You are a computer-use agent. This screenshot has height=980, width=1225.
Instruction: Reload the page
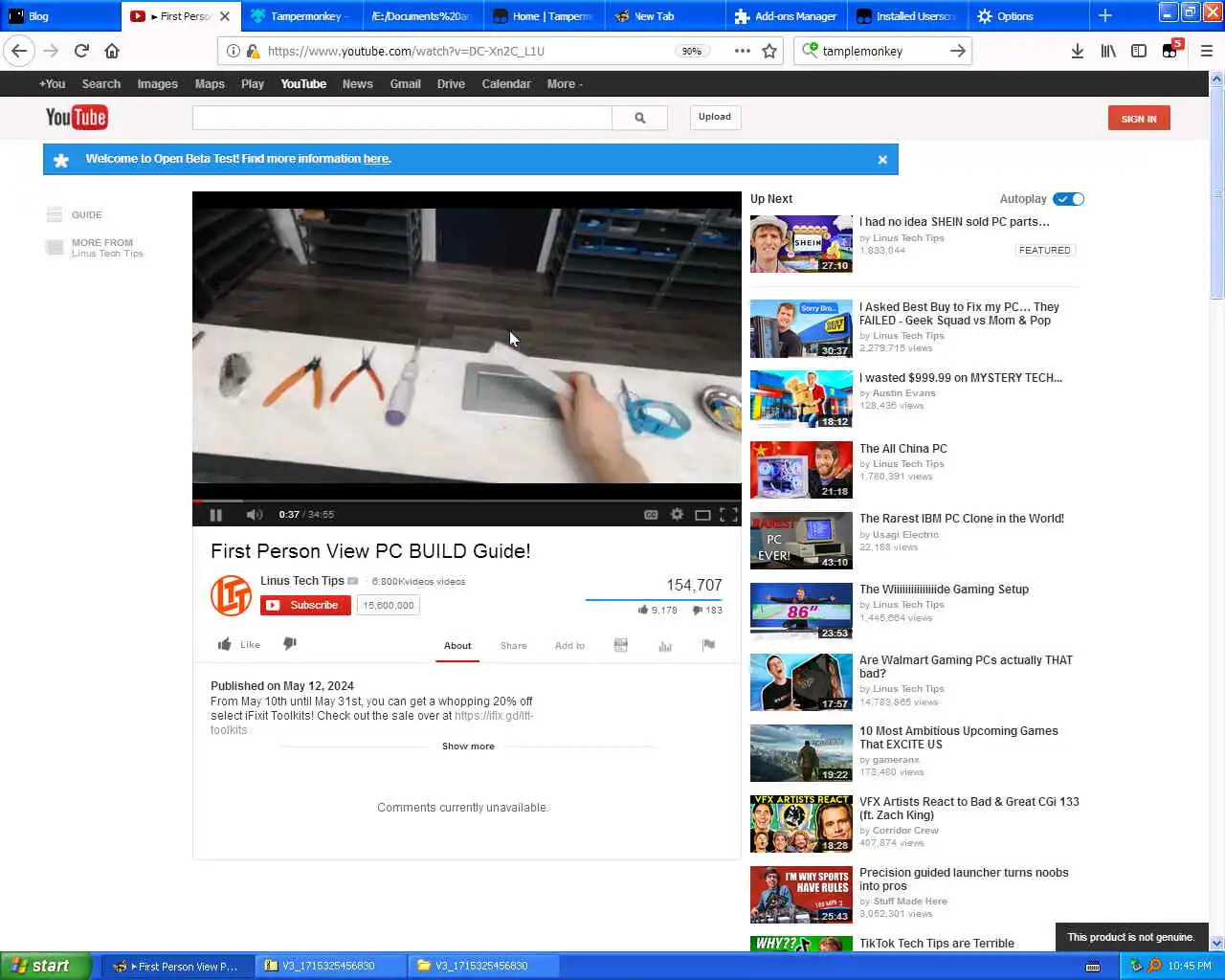tap(81, 51)
